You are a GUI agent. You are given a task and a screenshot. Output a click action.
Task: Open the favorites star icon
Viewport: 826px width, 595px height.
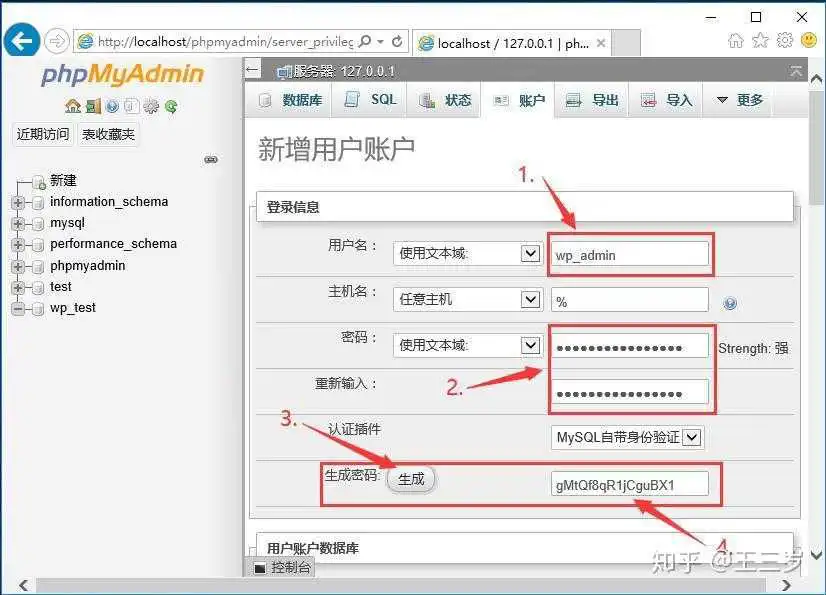(760, 40)
